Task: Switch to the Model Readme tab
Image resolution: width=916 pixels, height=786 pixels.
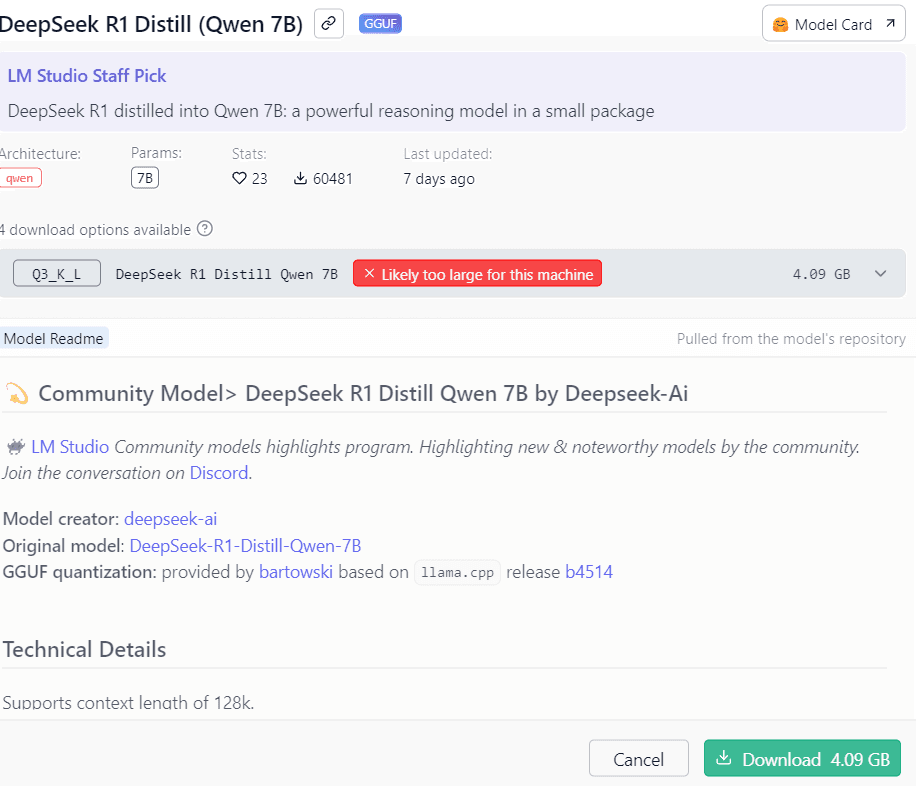Action: (x=53, y=338)
